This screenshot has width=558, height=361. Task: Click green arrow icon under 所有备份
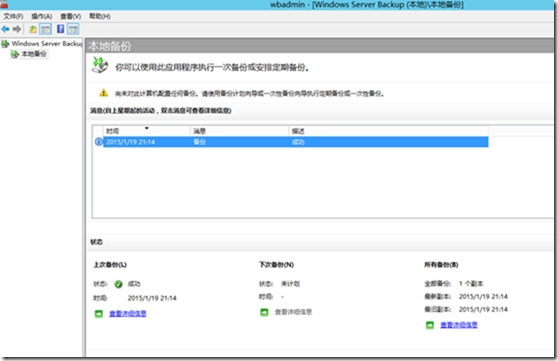pyautogui.click(x=430, y=325)
